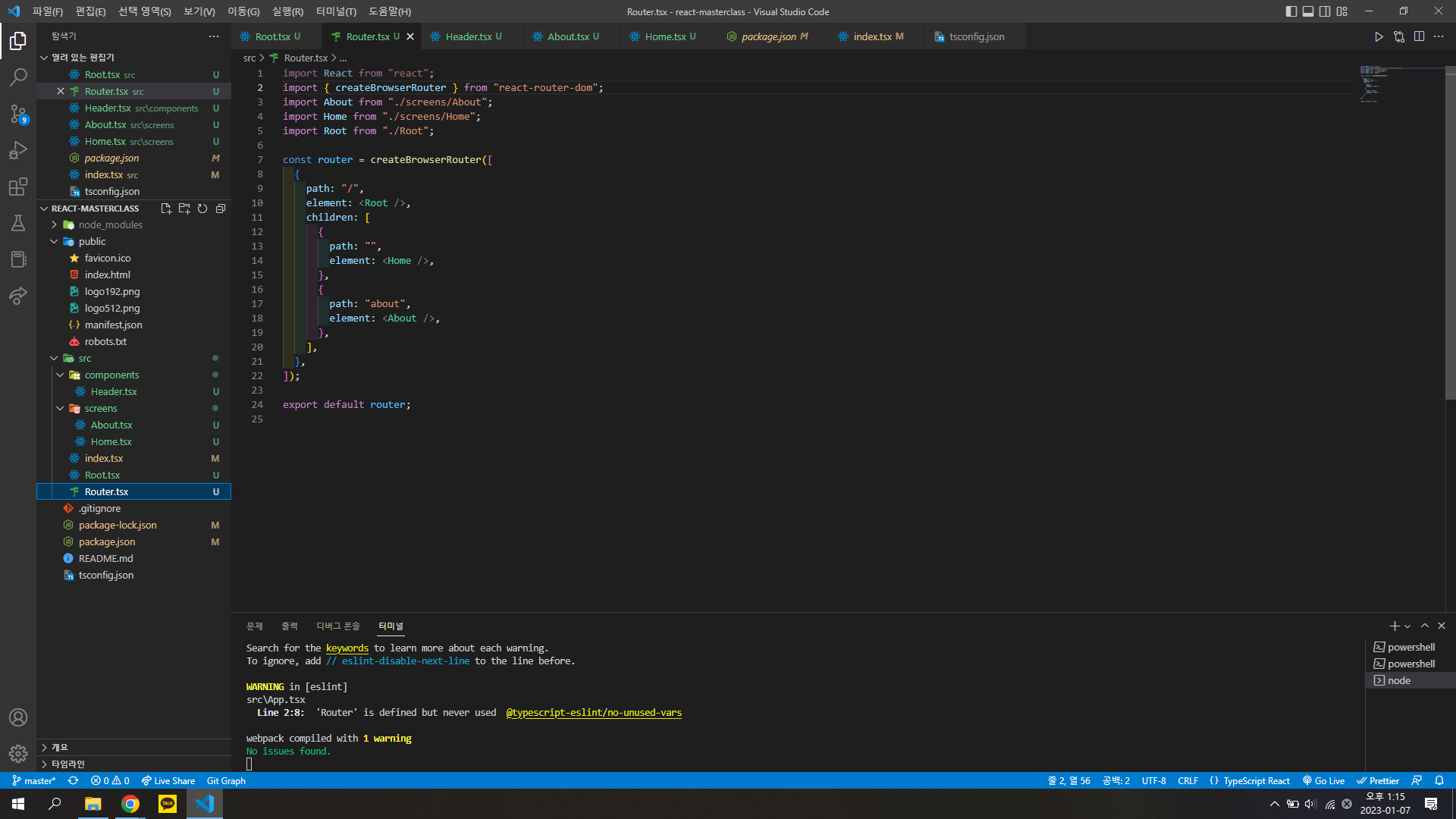Open Run and Debug view
Image resolution: width=1456 pixels, height=819 pixels.
18,150
